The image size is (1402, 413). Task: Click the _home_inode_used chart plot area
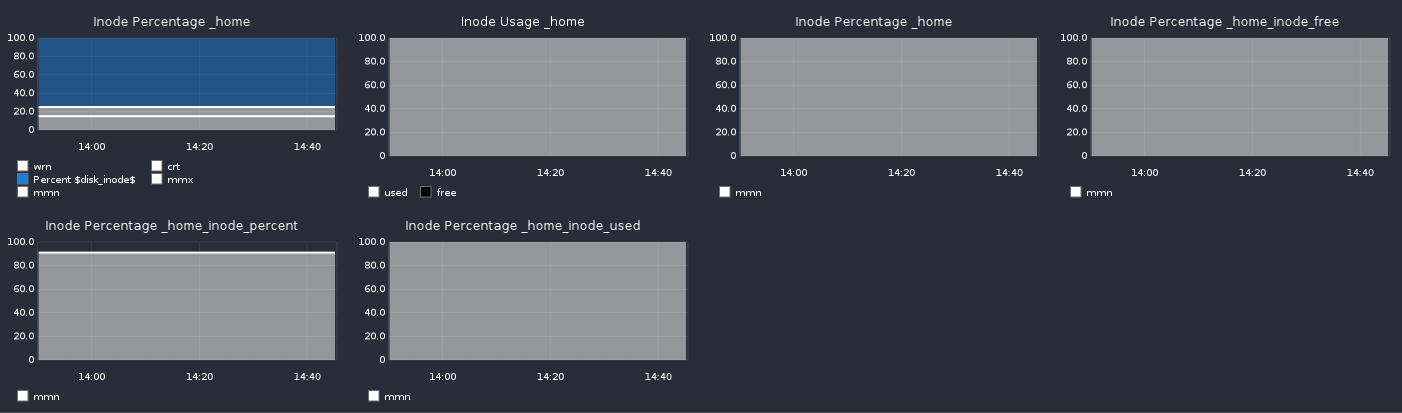tap(538, 301)
